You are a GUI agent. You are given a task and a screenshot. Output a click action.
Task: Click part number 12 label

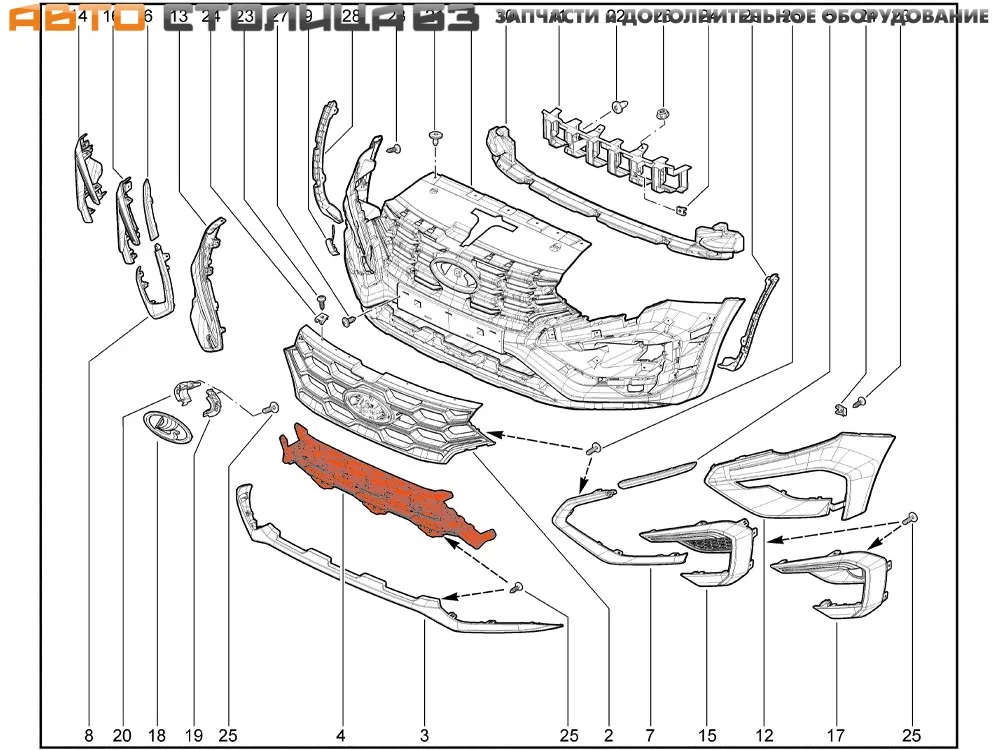[765, 736]
